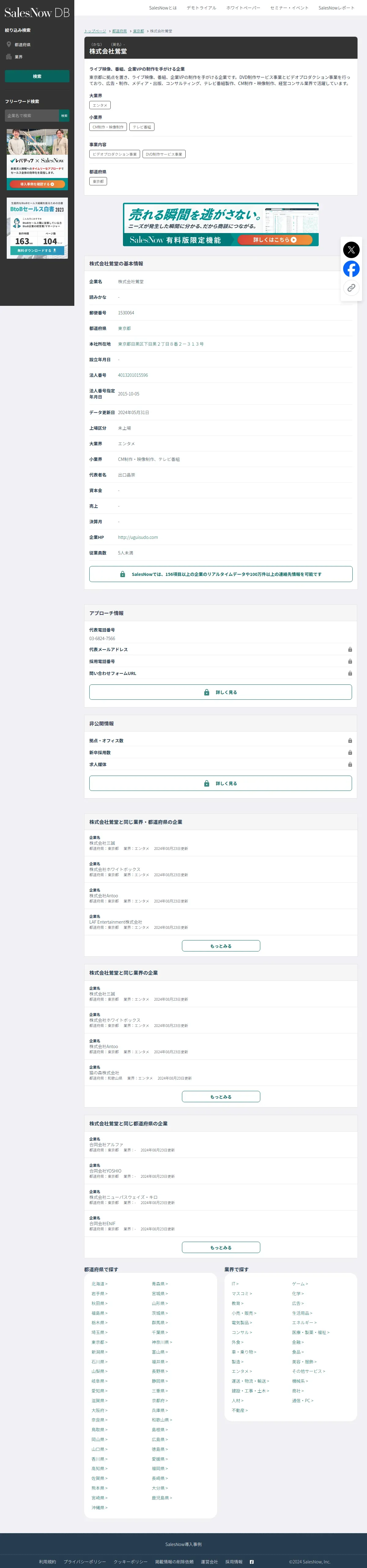Select 北海道 in prefecture list
367x1568 pixels.
pyautogui.click(x=99, y=1284)
